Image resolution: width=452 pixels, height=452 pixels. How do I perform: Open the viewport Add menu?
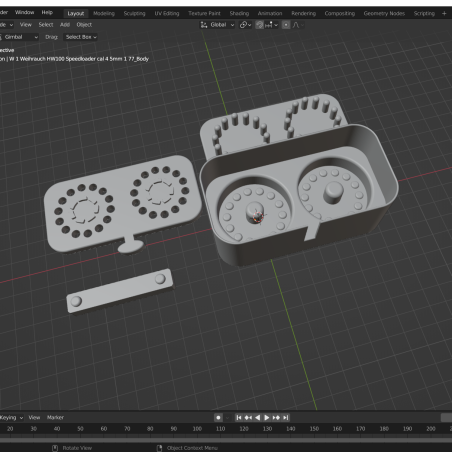tap(65, 25)
